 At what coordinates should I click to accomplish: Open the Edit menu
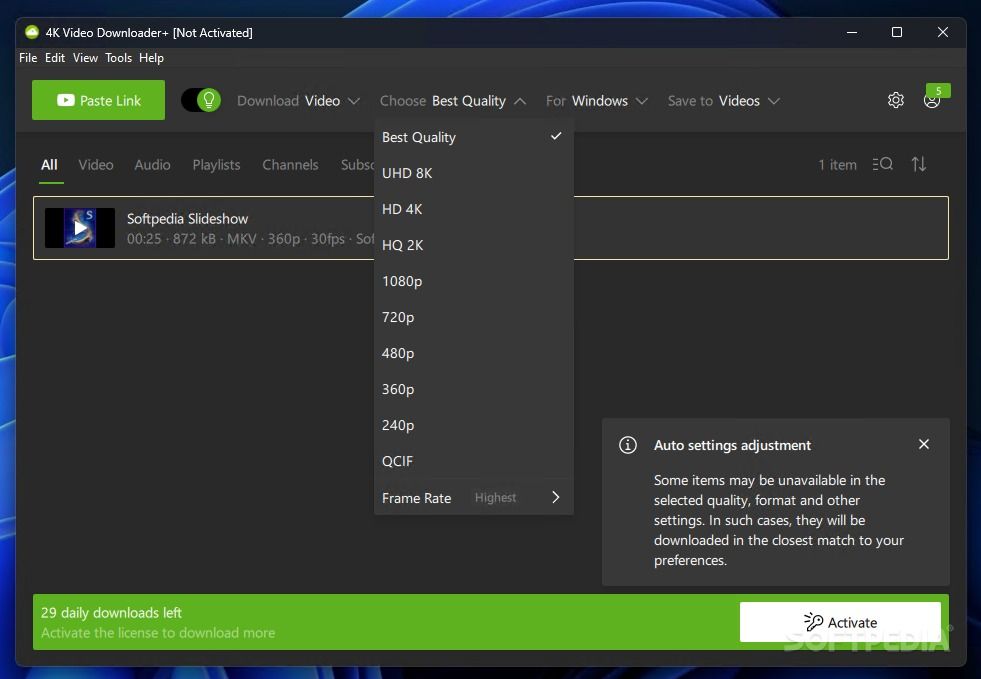pos(55,58)
